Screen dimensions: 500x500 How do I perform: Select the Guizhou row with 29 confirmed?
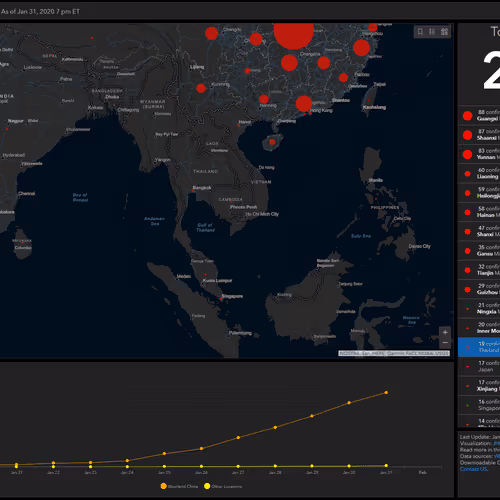(x=479, y=289)
